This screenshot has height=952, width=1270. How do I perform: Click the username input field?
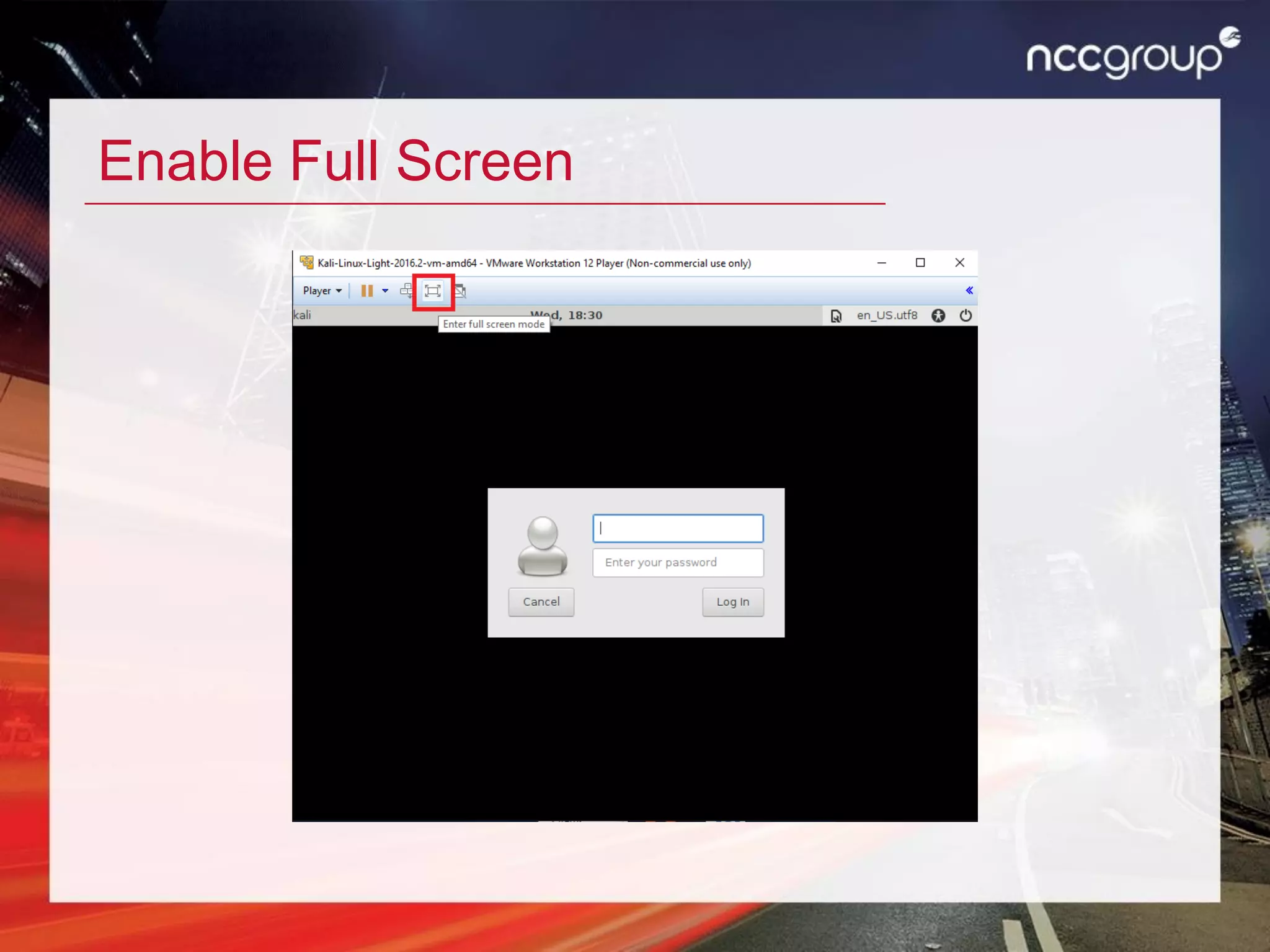(x=678, y=529)
